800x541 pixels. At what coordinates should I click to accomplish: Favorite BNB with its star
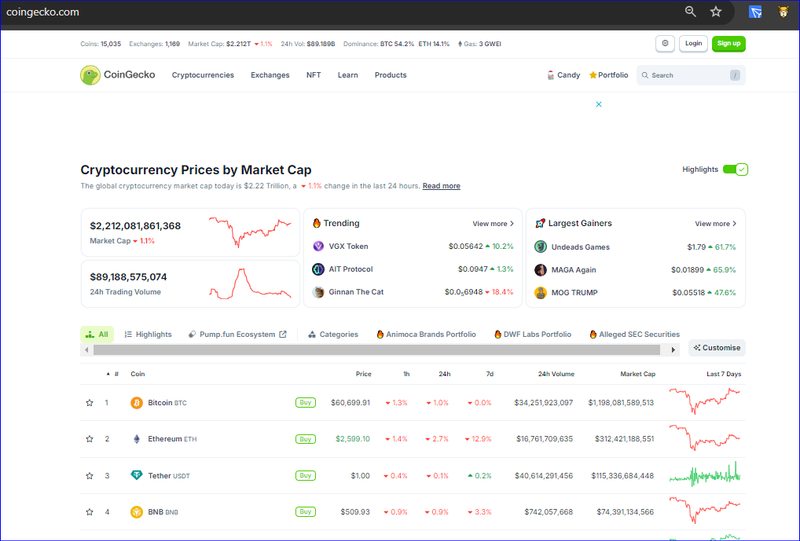tap(89, 511)
